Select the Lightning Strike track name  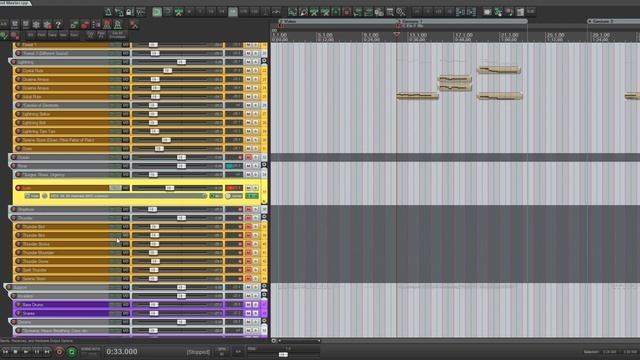[x=36, y=114]
